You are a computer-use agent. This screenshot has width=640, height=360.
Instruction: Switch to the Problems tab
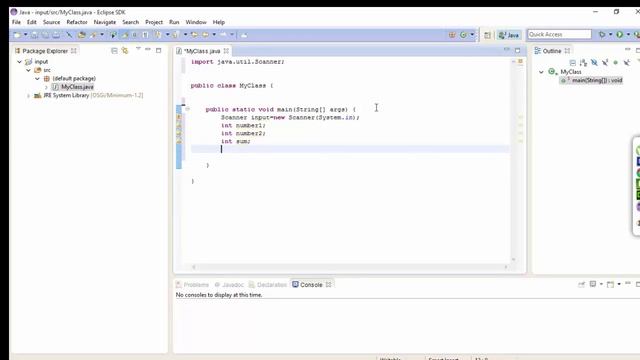[x=192, y=285]
